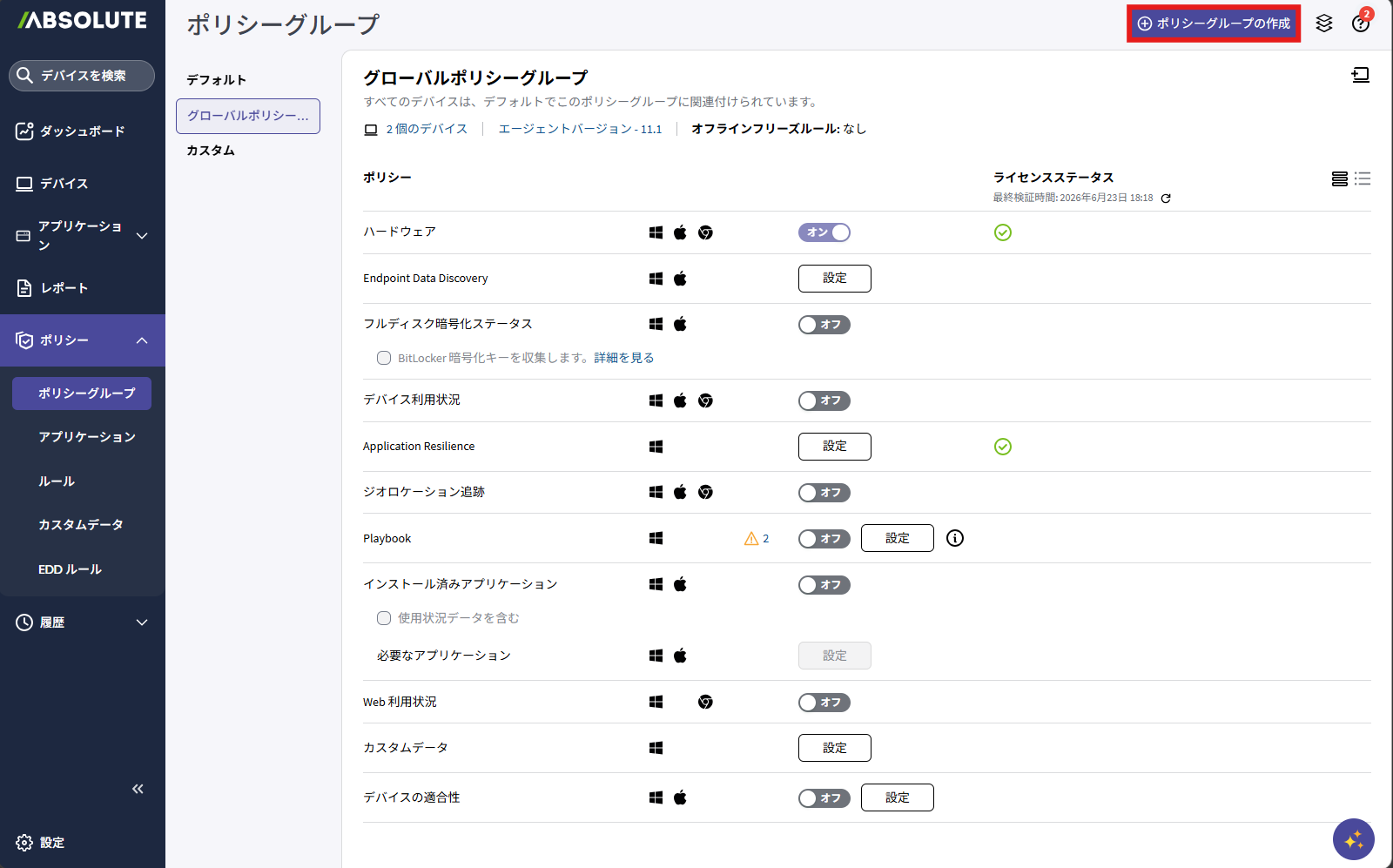1393x868 pixels.
Task: Click the デフォルト group heading
Action: (217, 80)
